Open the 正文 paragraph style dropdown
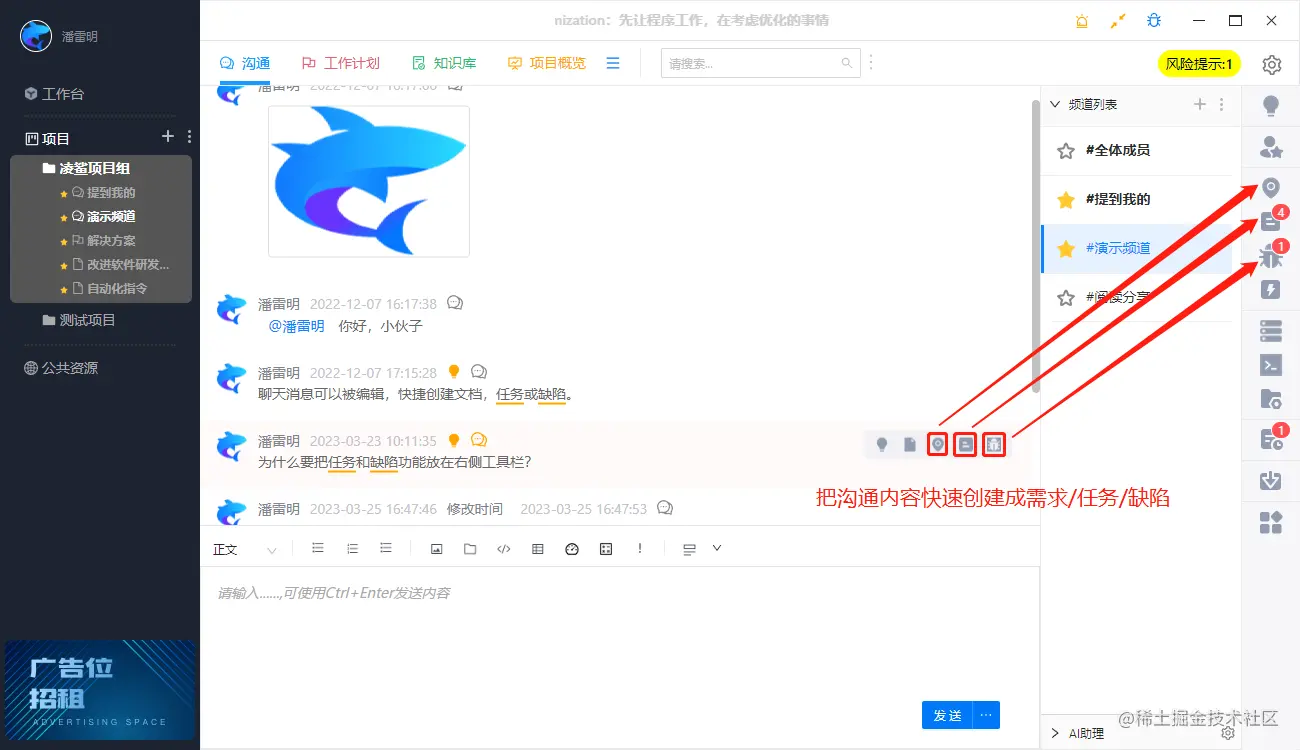The image size is (1300, 750). 245,549
